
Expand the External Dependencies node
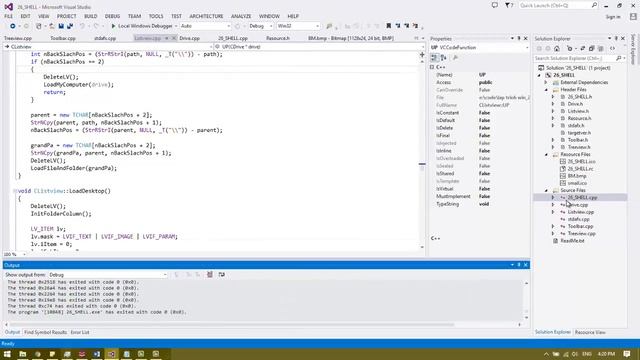(x=547, y=82)
